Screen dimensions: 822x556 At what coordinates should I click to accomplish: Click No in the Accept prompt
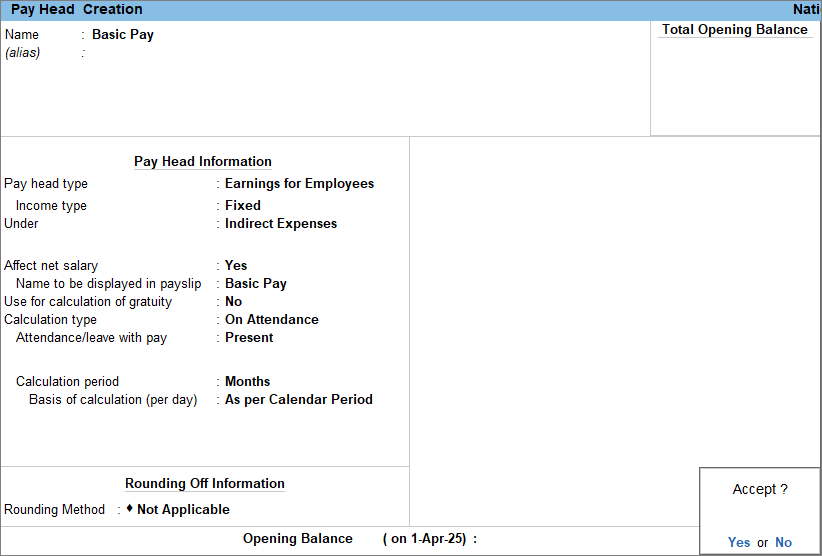click(x=783, y=542)
